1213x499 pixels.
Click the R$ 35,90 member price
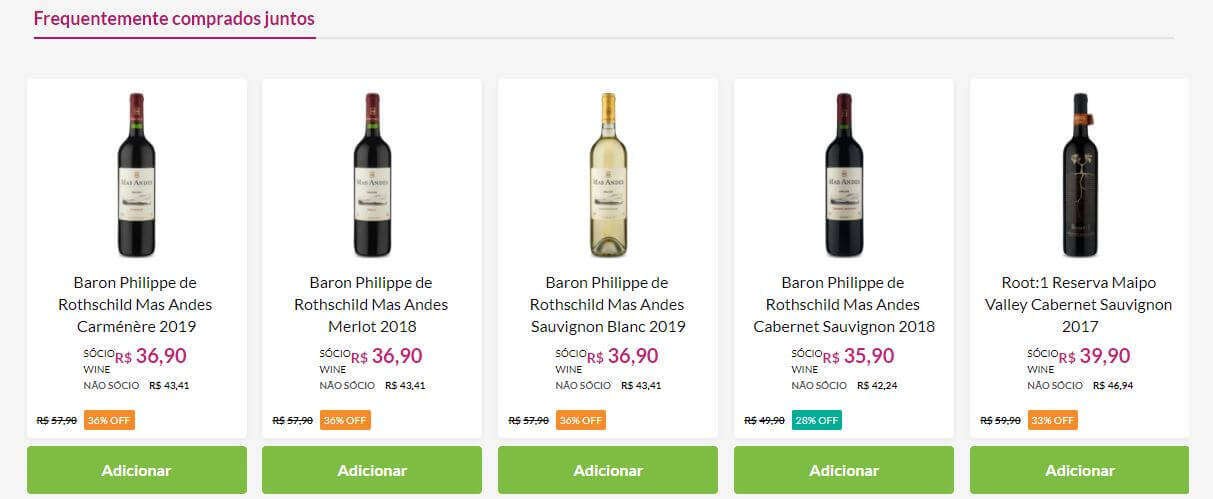[x=858, y=356]
